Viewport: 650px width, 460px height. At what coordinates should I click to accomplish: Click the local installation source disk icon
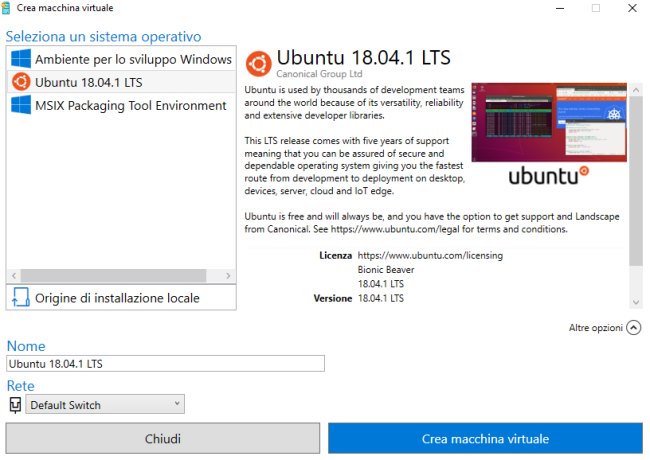tap(20, 297)
